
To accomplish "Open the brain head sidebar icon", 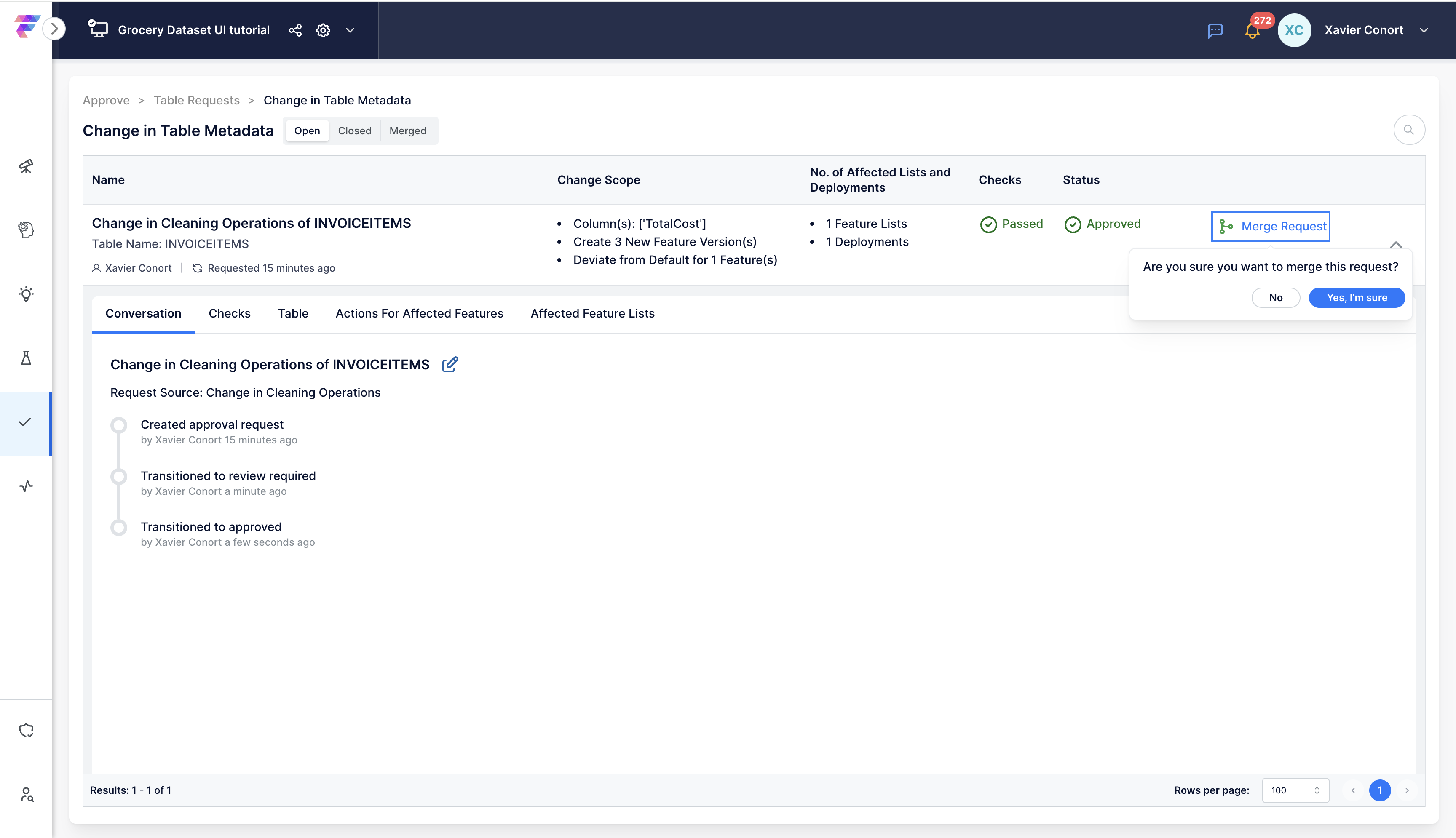I will (26, 230).
